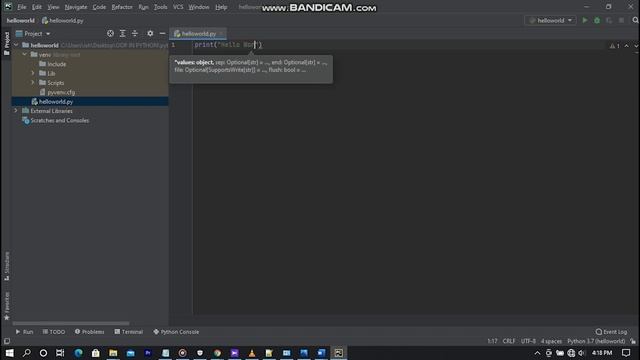Screen dimensions: 640x360
Task: Open Task View on the taskbar
Action: coord(60,353)
